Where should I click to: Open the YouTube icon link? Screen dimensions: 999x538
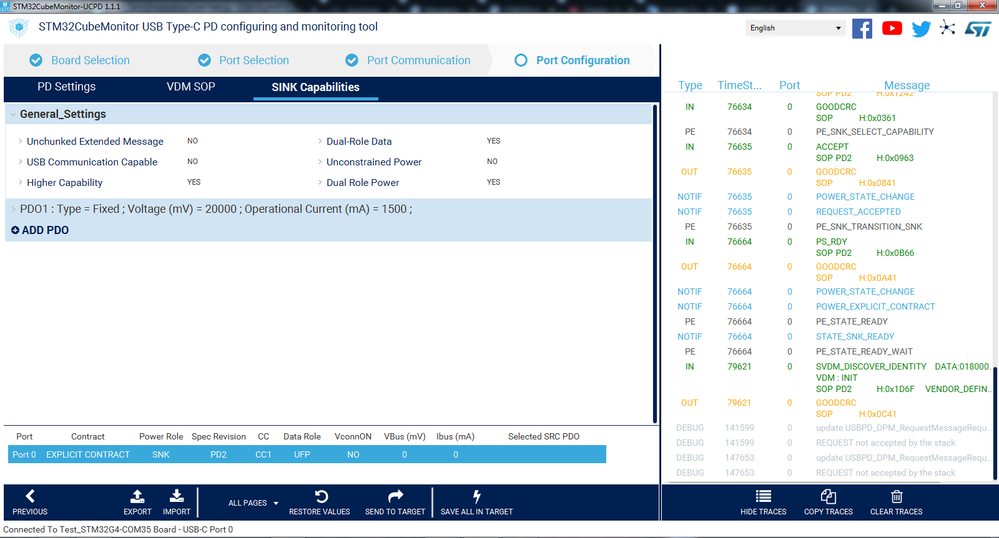coord(892,28)
